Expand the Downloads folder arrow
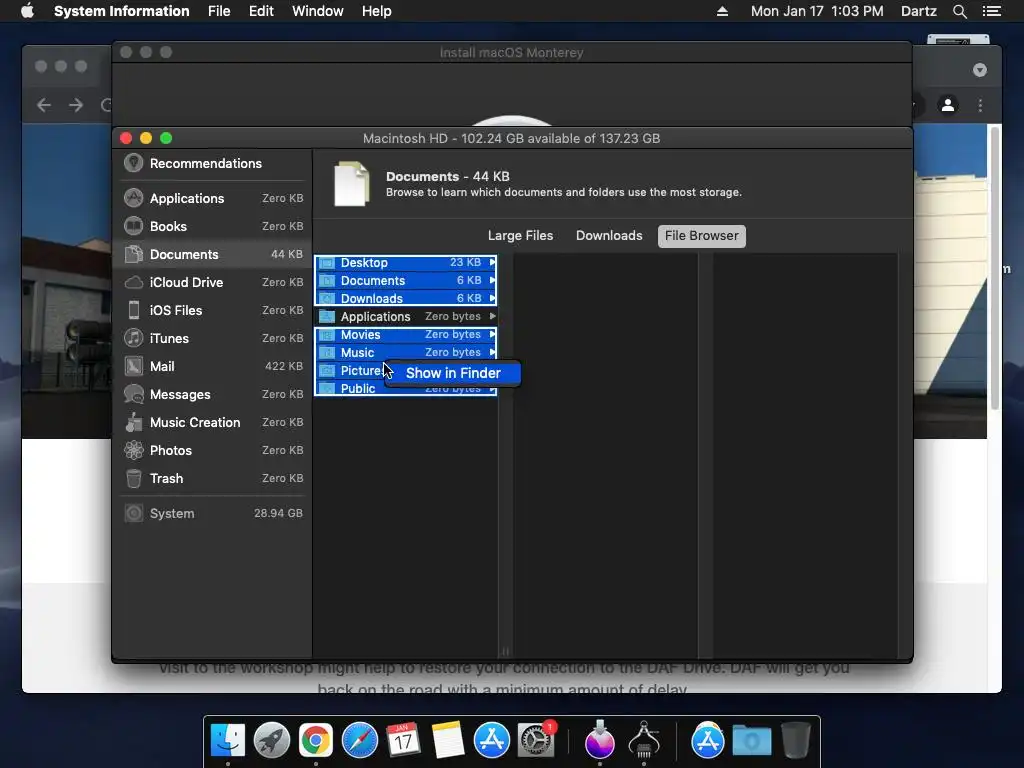The height and width of the screenshot is (768, 1024). click(492, 298)
